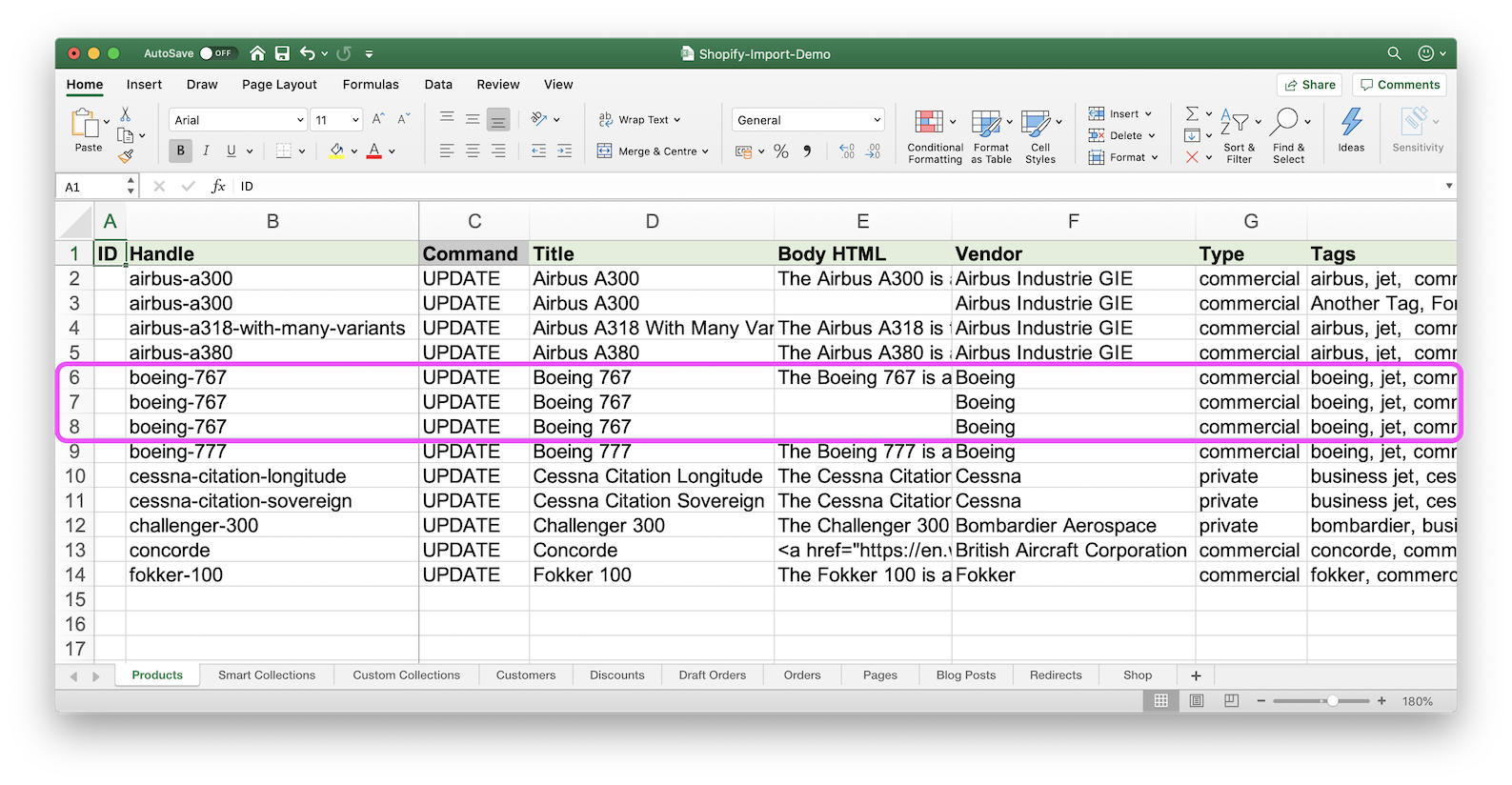The width and height of the screenshot is (1512, 785).
Task: Switch to the Formulas ribbon tab
Action: click(371, 84)
